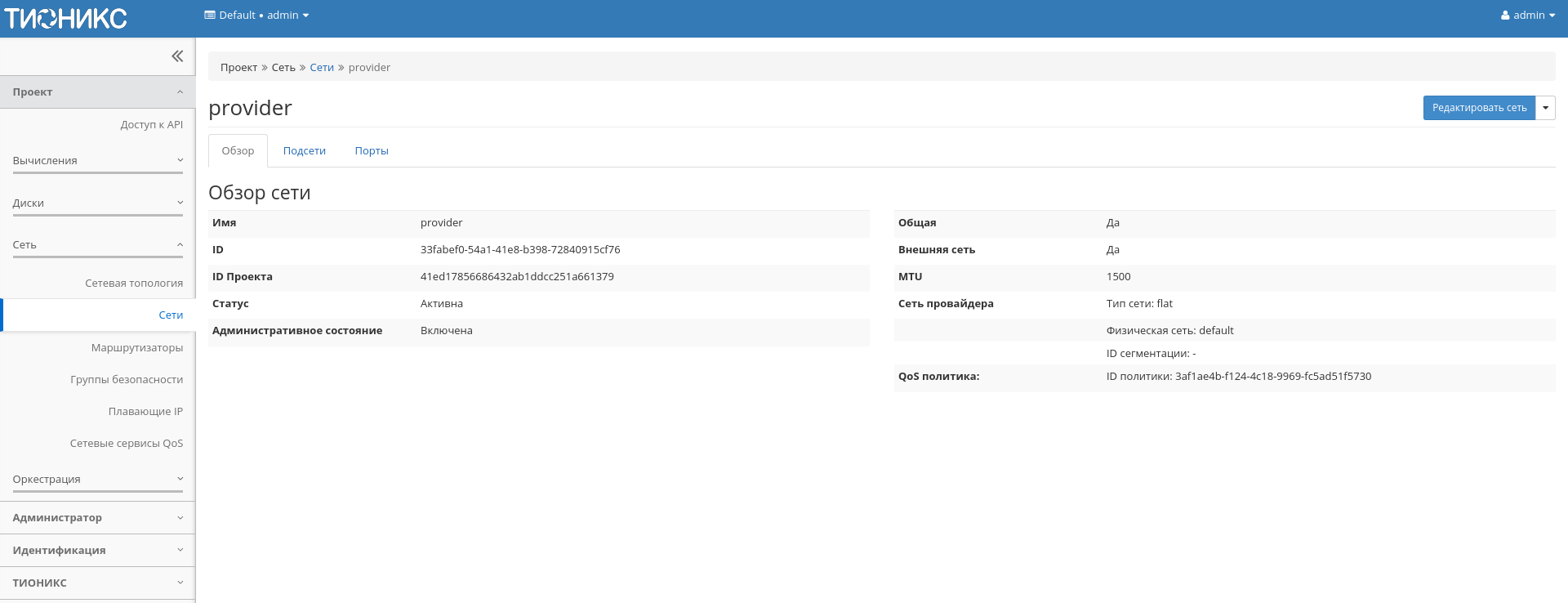Open Плавающие IP page
Viewport: 1568px width, 603px height.
tap(145, 412)
